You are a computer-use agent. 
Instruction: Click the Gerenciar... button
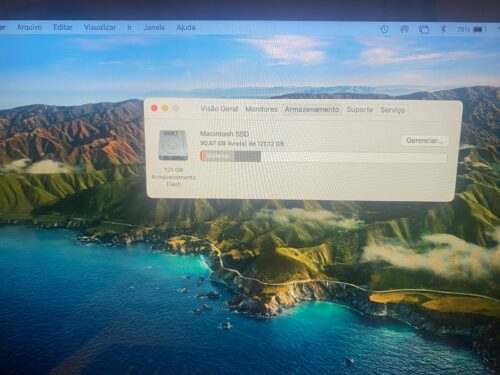(x=424, y=140)
